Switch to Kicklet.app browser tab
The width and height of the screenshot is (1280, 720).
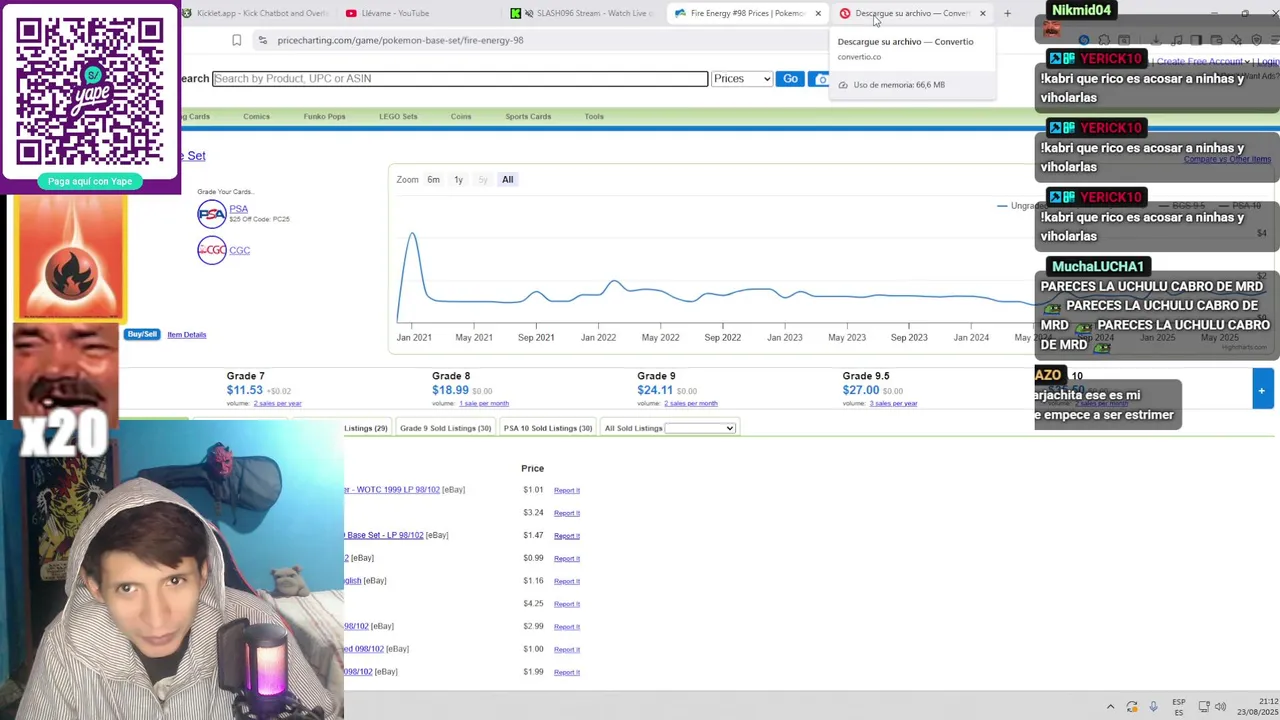click(x=255, y=13)
